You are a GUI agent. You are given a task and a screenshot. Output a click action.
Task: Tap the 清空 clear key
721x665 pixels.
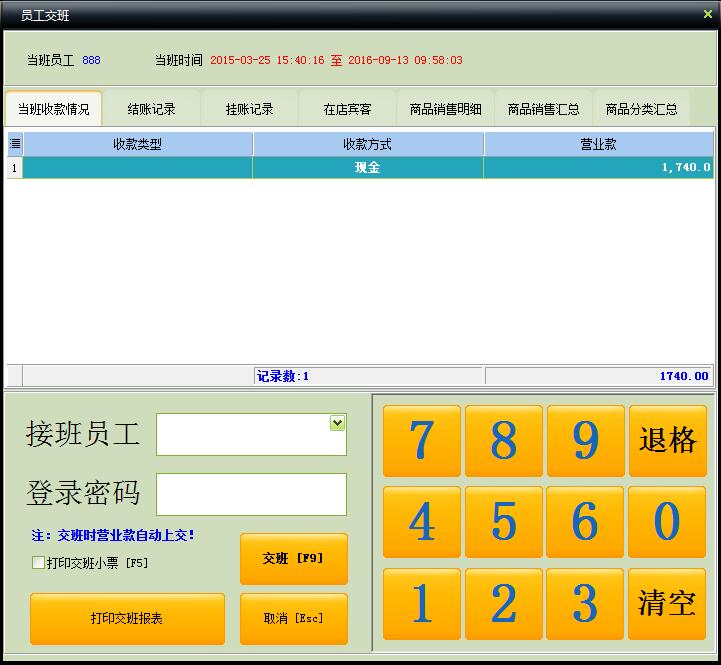pos(667,604)
